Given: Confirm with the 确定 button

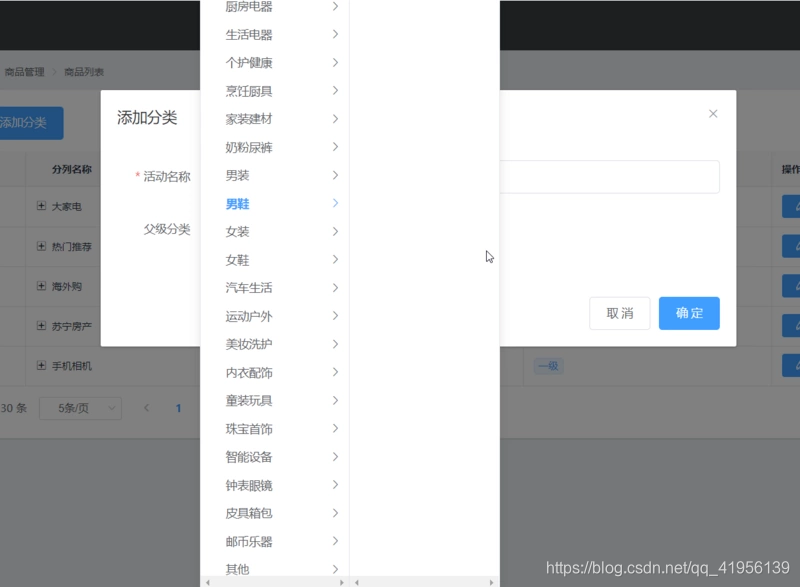Looking at the screenshot, I should click(688, 313).
